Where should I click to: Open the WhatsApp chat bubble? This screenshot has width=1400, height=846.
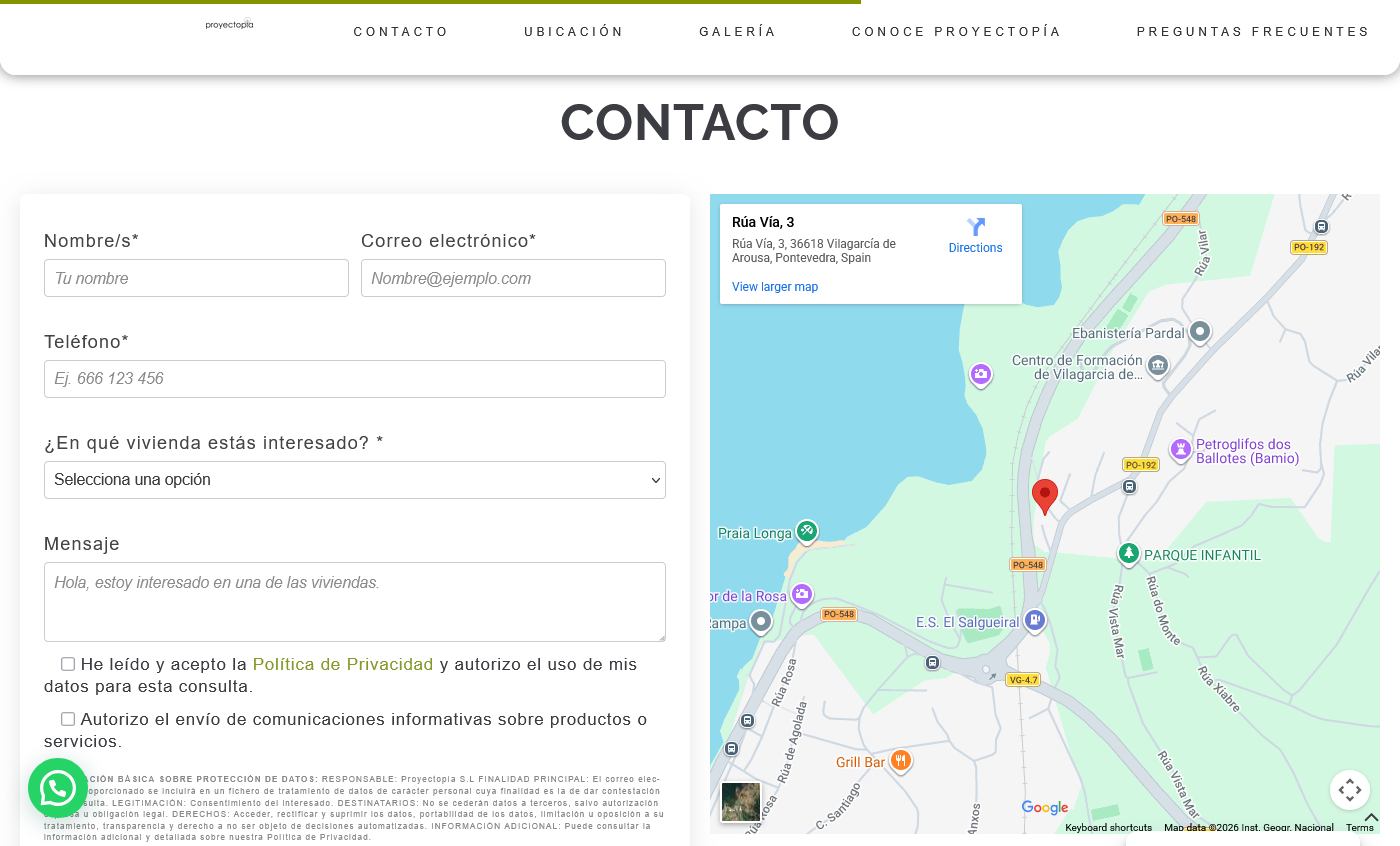coord(57,788)
